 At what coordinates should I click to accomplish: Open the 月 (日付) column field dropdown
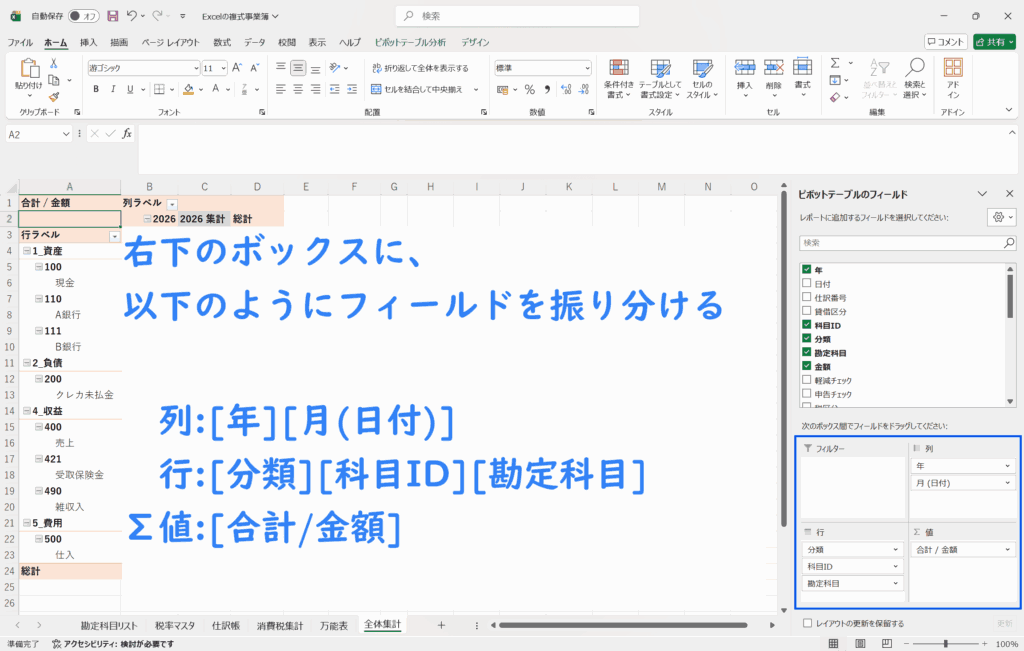(x=1007, y=483)
